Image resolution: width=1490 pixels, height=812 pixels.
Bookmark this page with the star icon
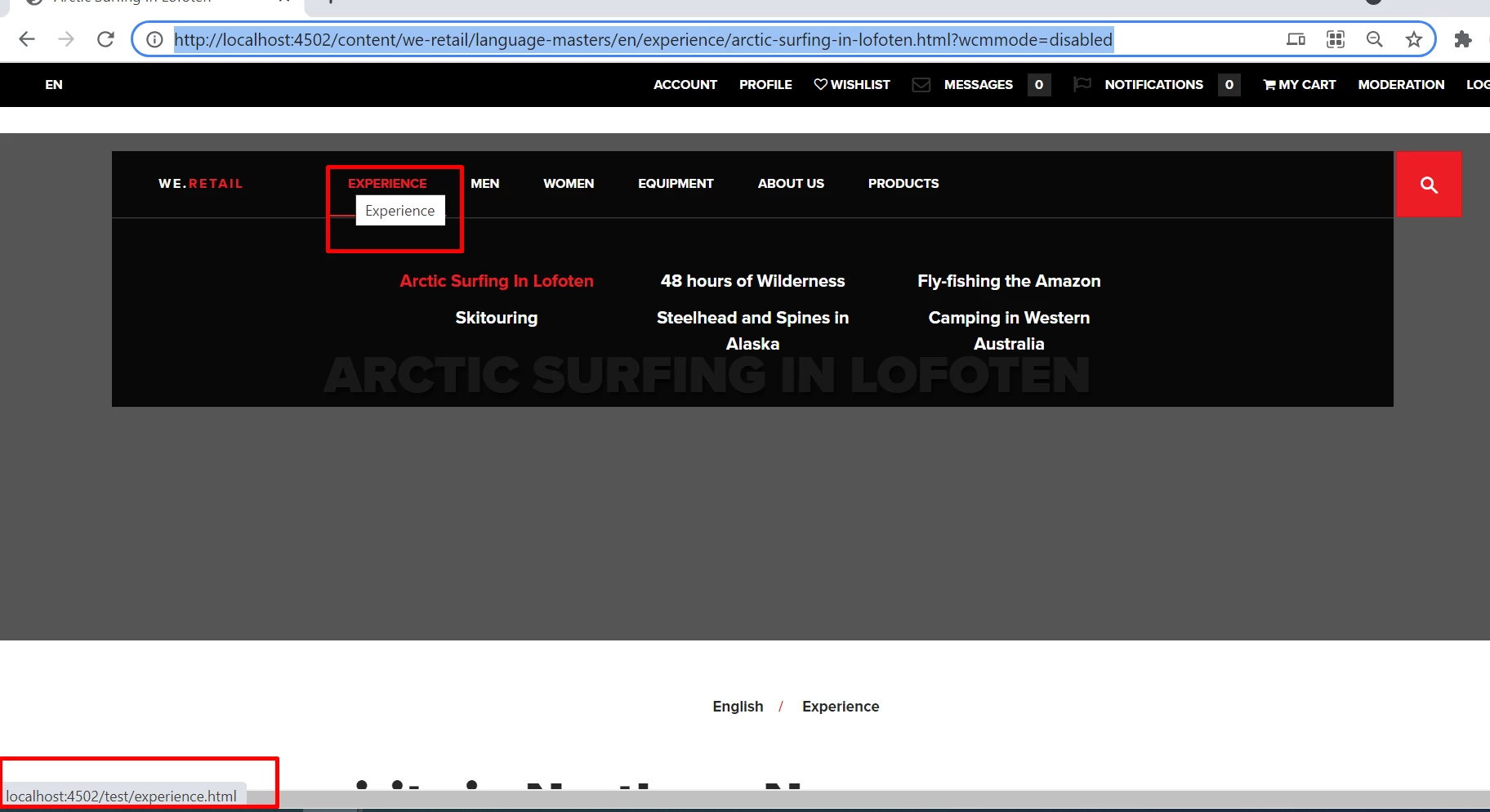click(x=1414, y=39)
